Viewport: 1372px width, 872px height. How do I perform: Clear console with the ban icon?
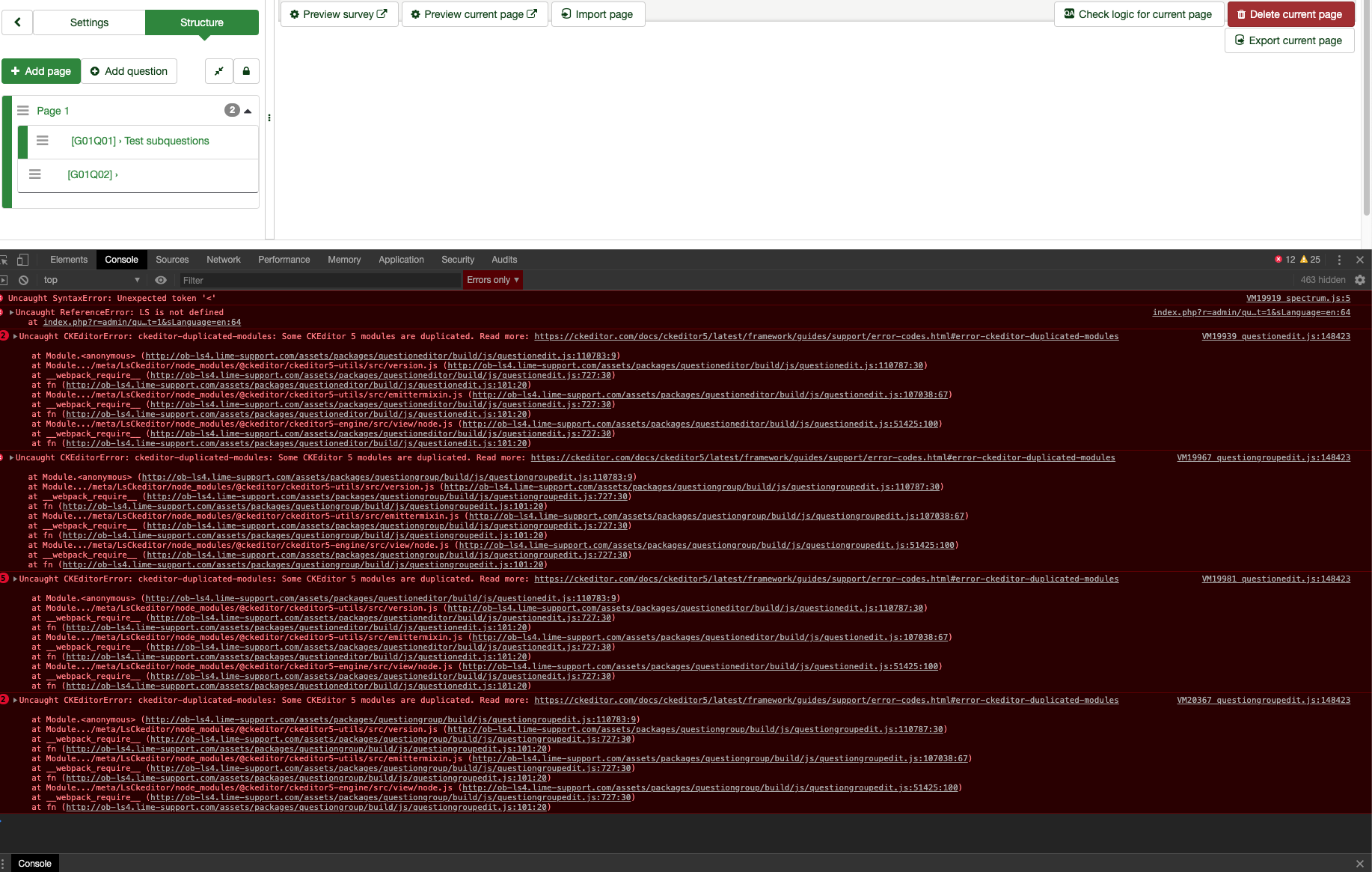point(24,280)
